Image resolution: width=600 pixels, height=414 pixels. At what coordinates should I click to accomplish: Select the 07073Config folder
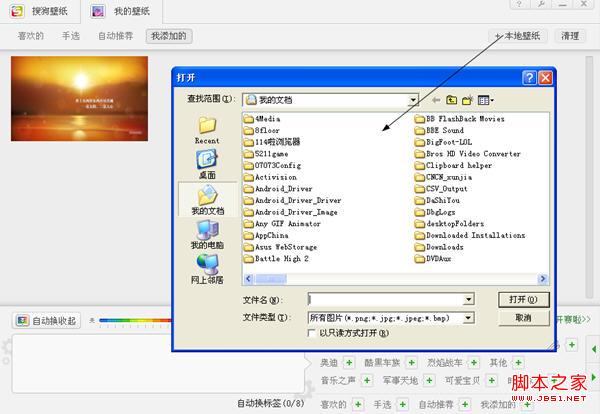click(x=272, y=165)
